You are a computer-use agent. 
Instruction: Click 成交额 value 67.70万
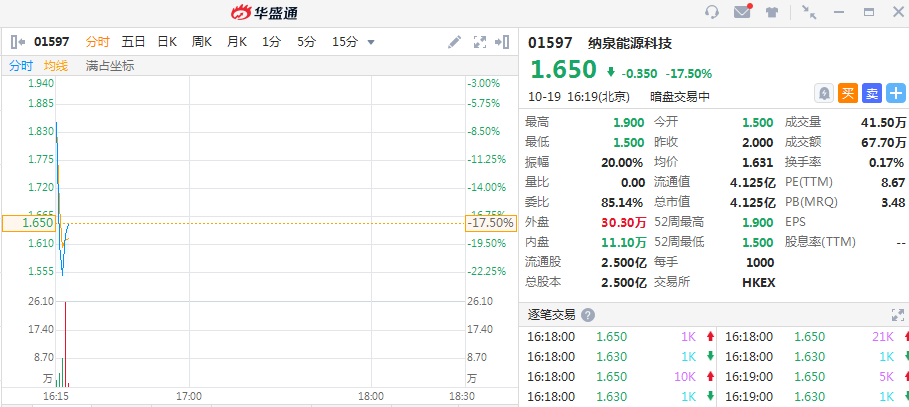pyautogui.click(x=883, y=143)
